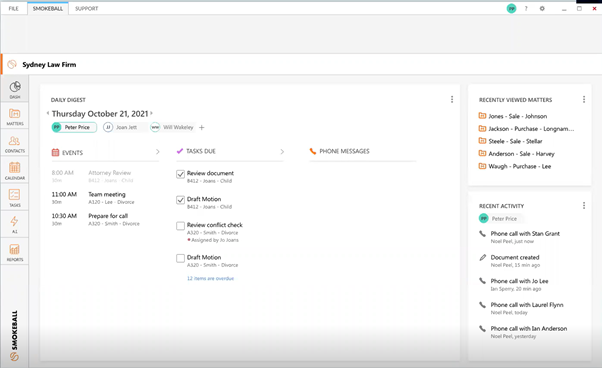Open Jackson - Purchase - Longnam matter
Viewport: 602px width, 368px height.
click(531, 129)
